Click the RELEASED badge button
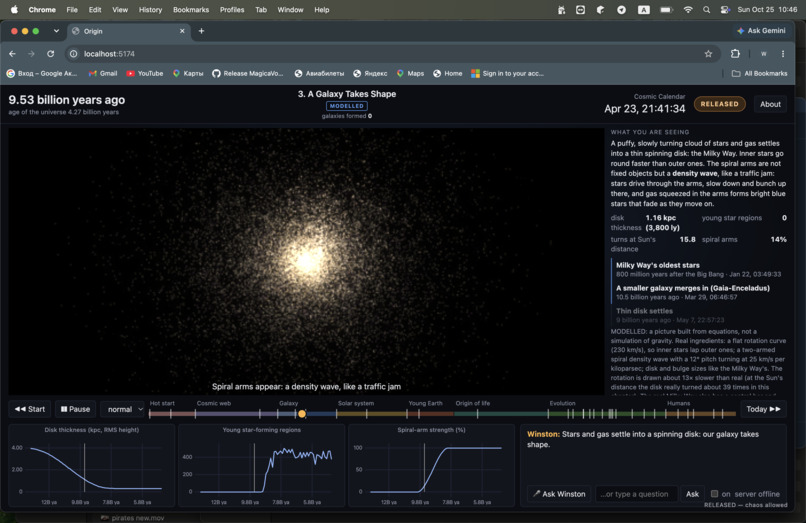The width and height of the screenshot is (806, 523). click(x=719, y=104)
